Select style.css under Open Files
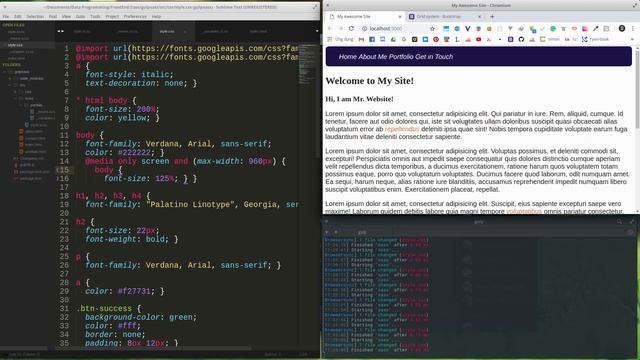640x360 pixels. click(x=16, y=45)
